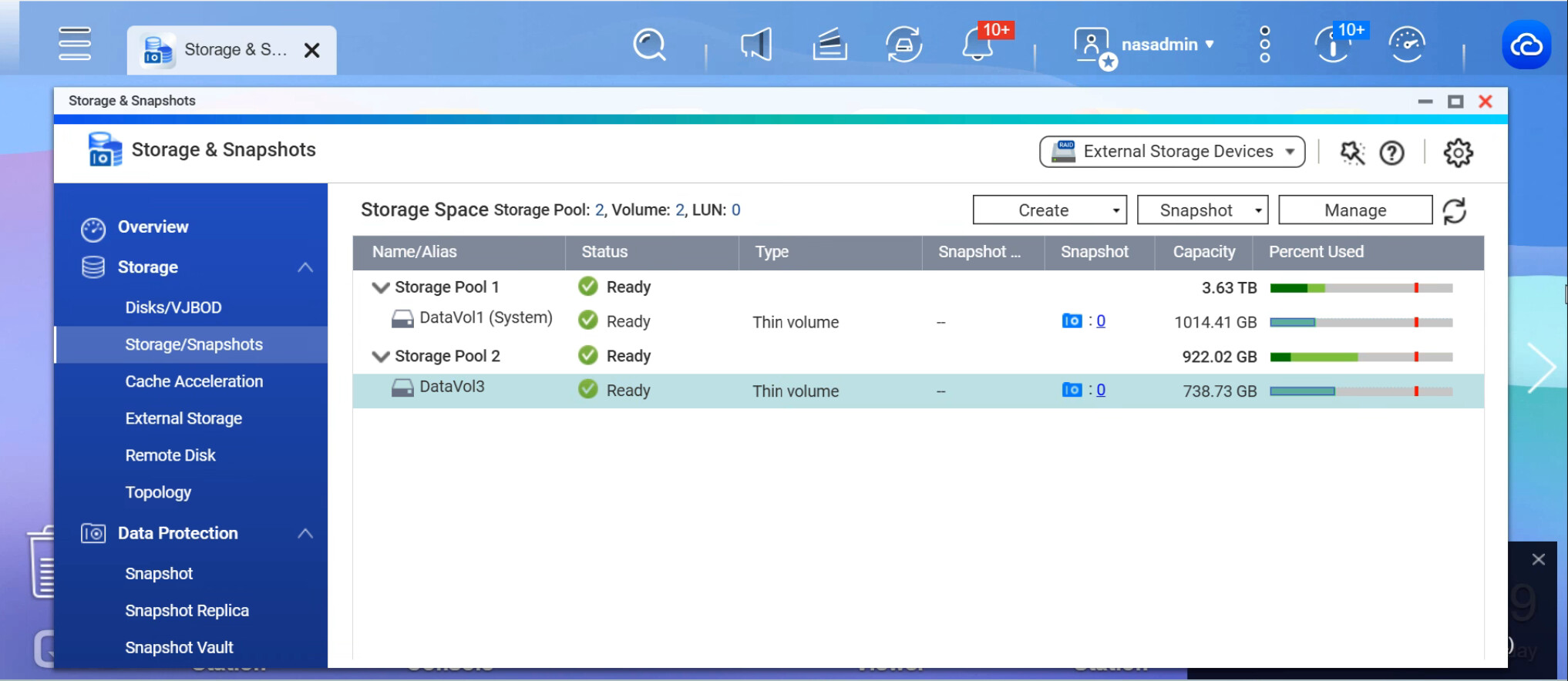Viewport: 1568px width, 681px height.
Task: Collapse the Storage Pool 1 tree row
Action: click(380, 287)
